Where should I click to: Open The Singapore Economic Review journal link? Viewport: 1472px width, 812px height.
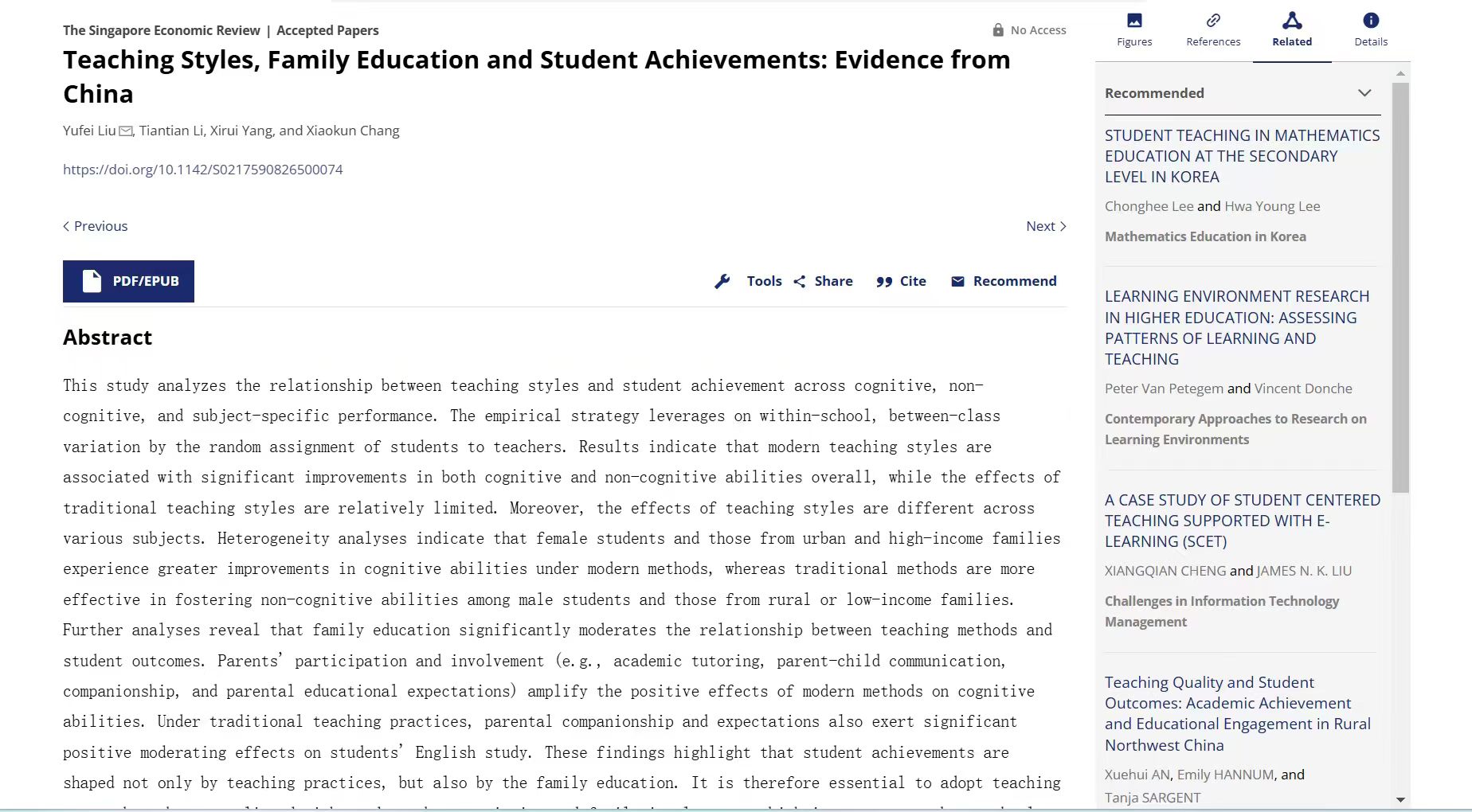162,30
